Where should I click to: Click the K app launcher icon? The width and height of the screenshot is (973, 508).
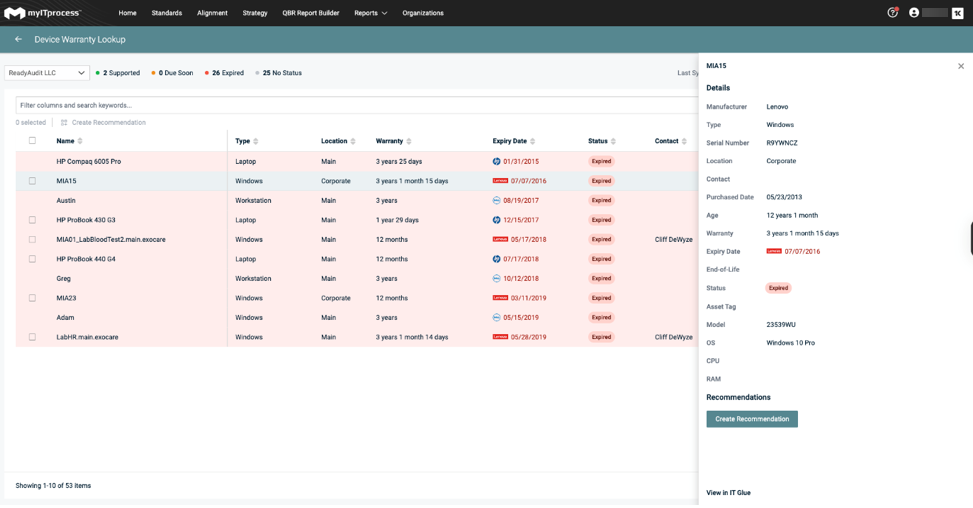pyautogui.click(x=957, y=12)
